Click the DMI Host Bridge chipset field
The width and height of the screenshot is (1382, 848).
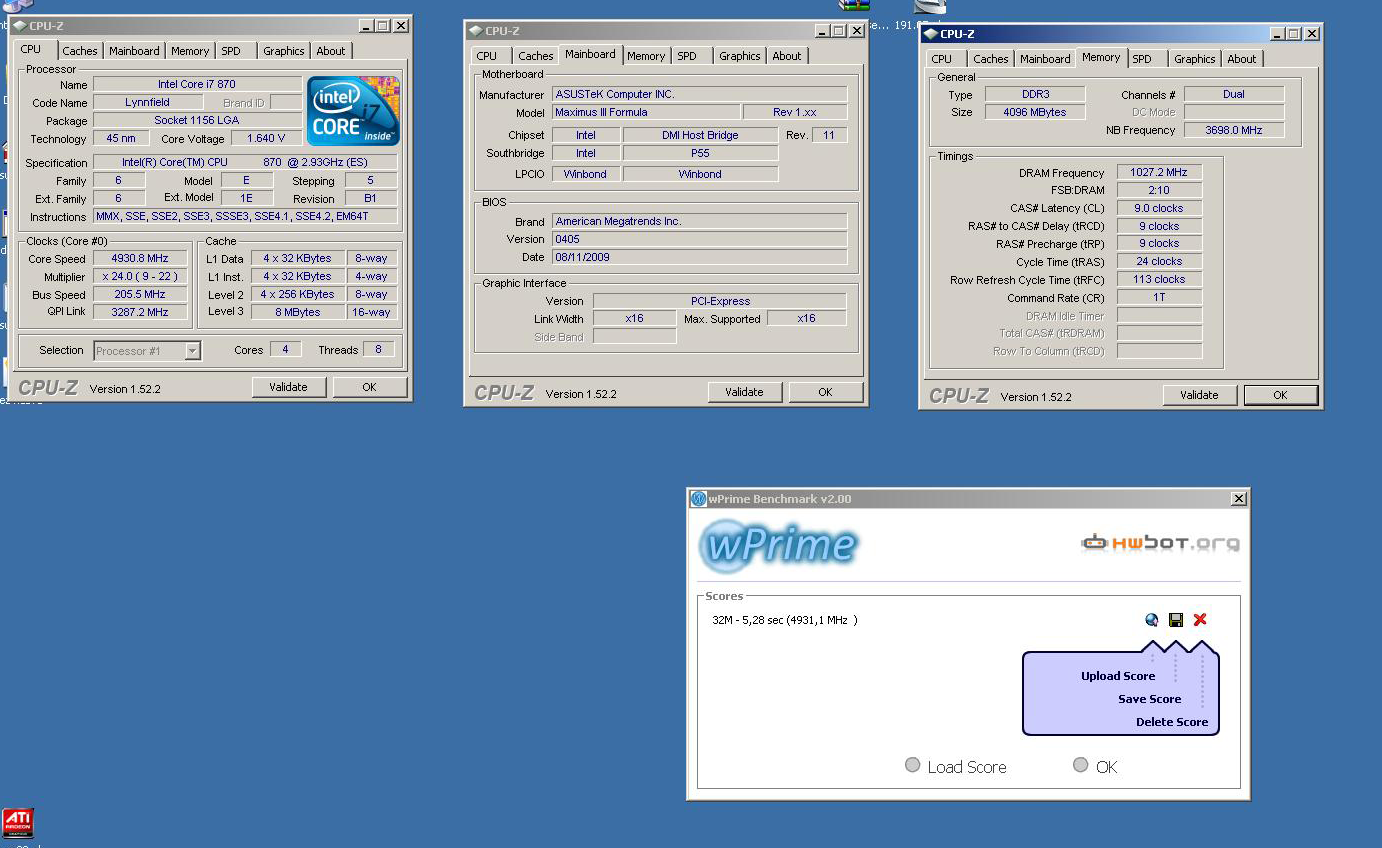(x=700, y=135)
